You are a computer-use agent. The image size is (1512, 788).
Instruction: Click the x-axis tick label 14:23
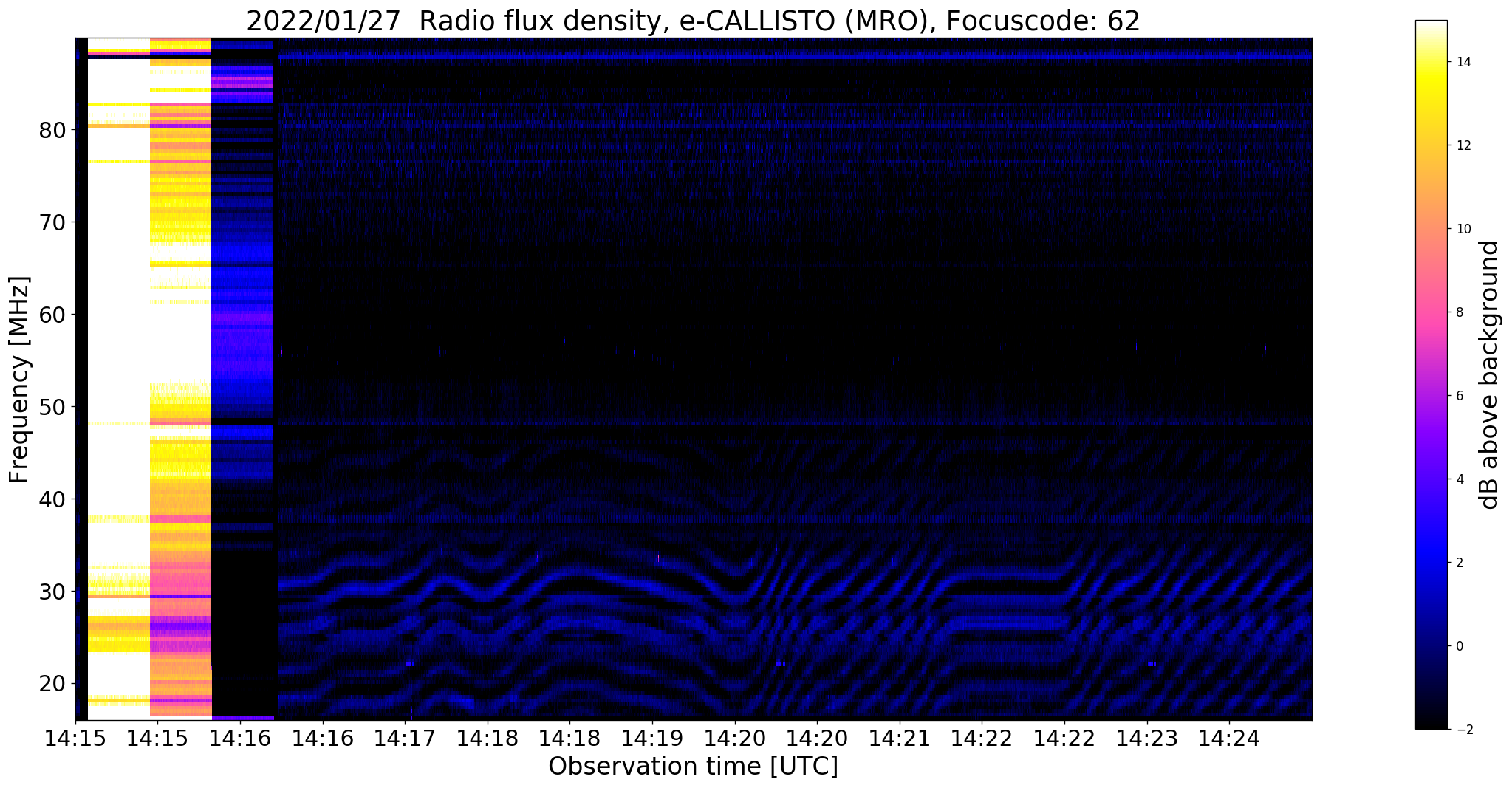1147,738
